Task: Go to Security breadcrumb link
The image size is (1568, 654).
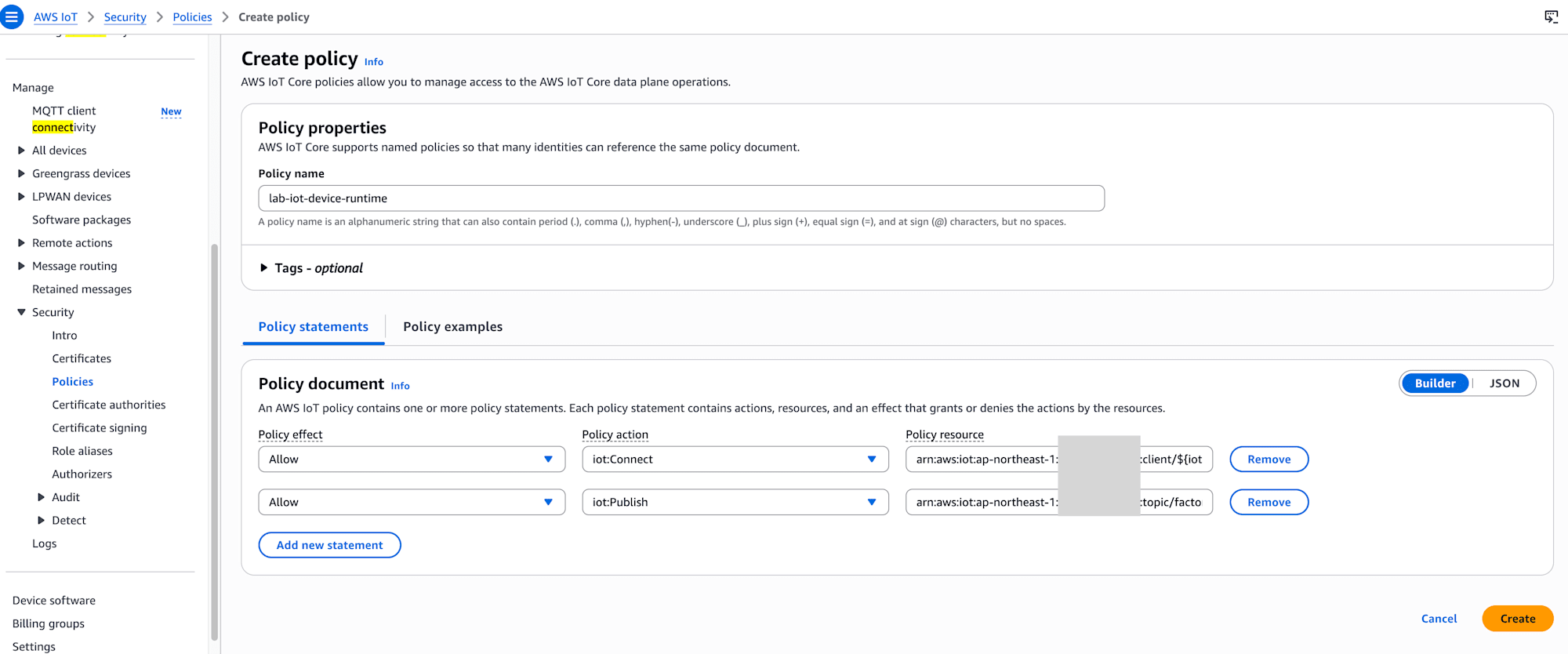Action: [125, 16]
